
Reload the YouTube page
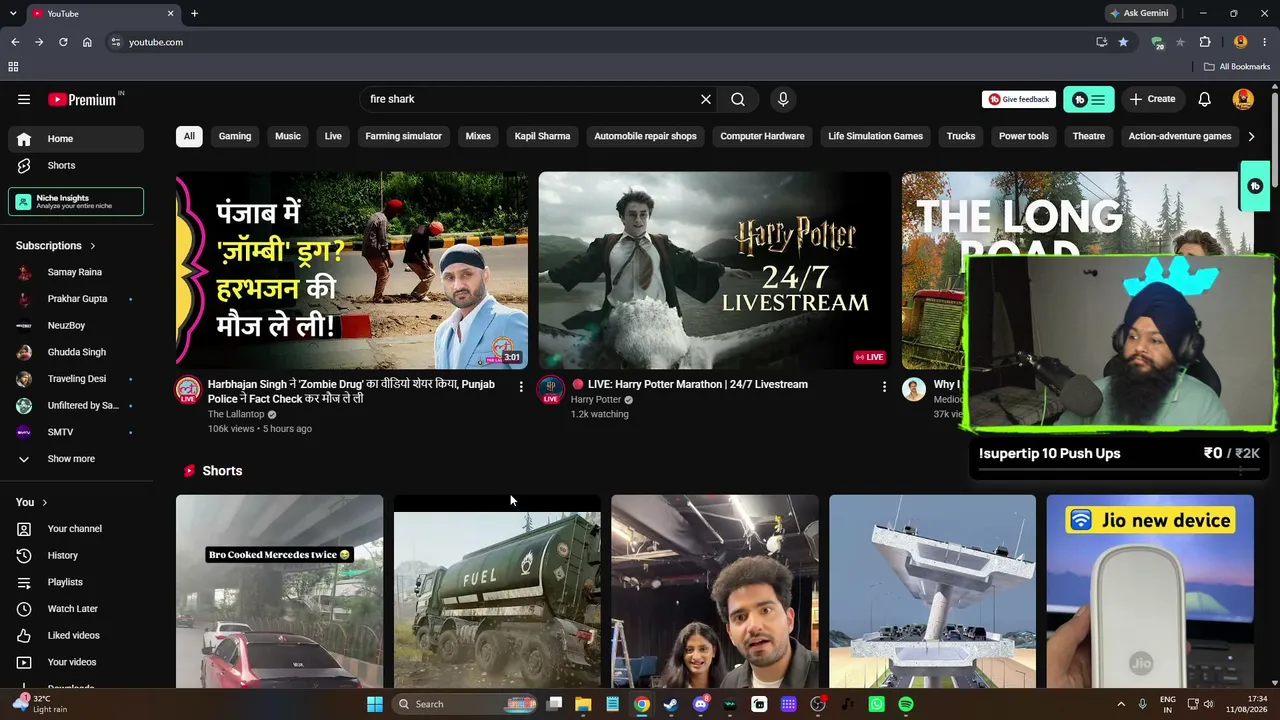(x=63, y=42)
